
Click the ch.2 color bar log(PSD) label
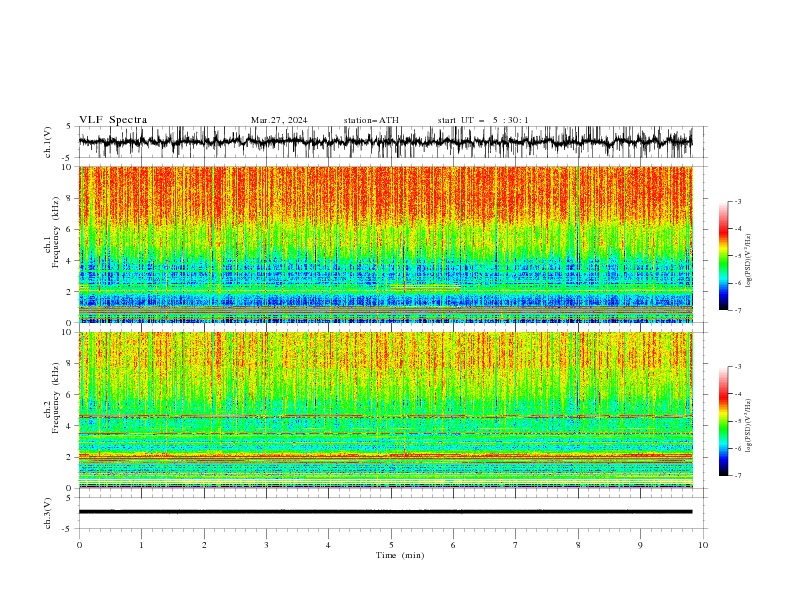pyautogui.click(x=748, y=426)
